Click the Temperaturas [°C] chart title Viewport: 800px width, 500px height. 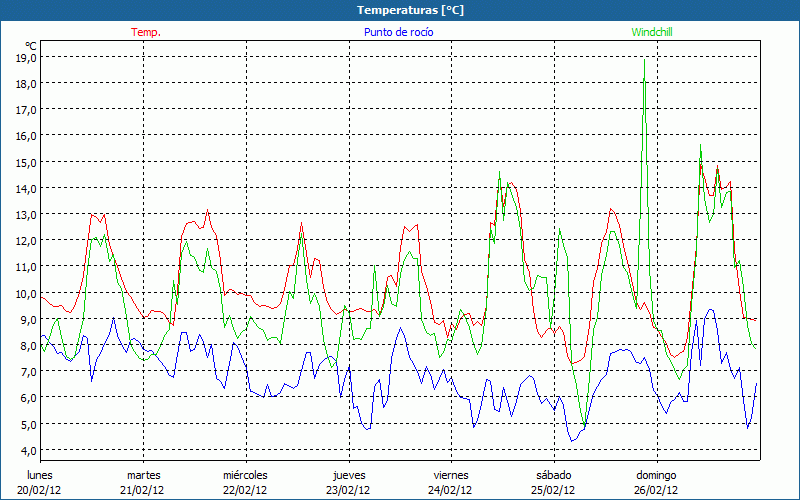[410, 10]
